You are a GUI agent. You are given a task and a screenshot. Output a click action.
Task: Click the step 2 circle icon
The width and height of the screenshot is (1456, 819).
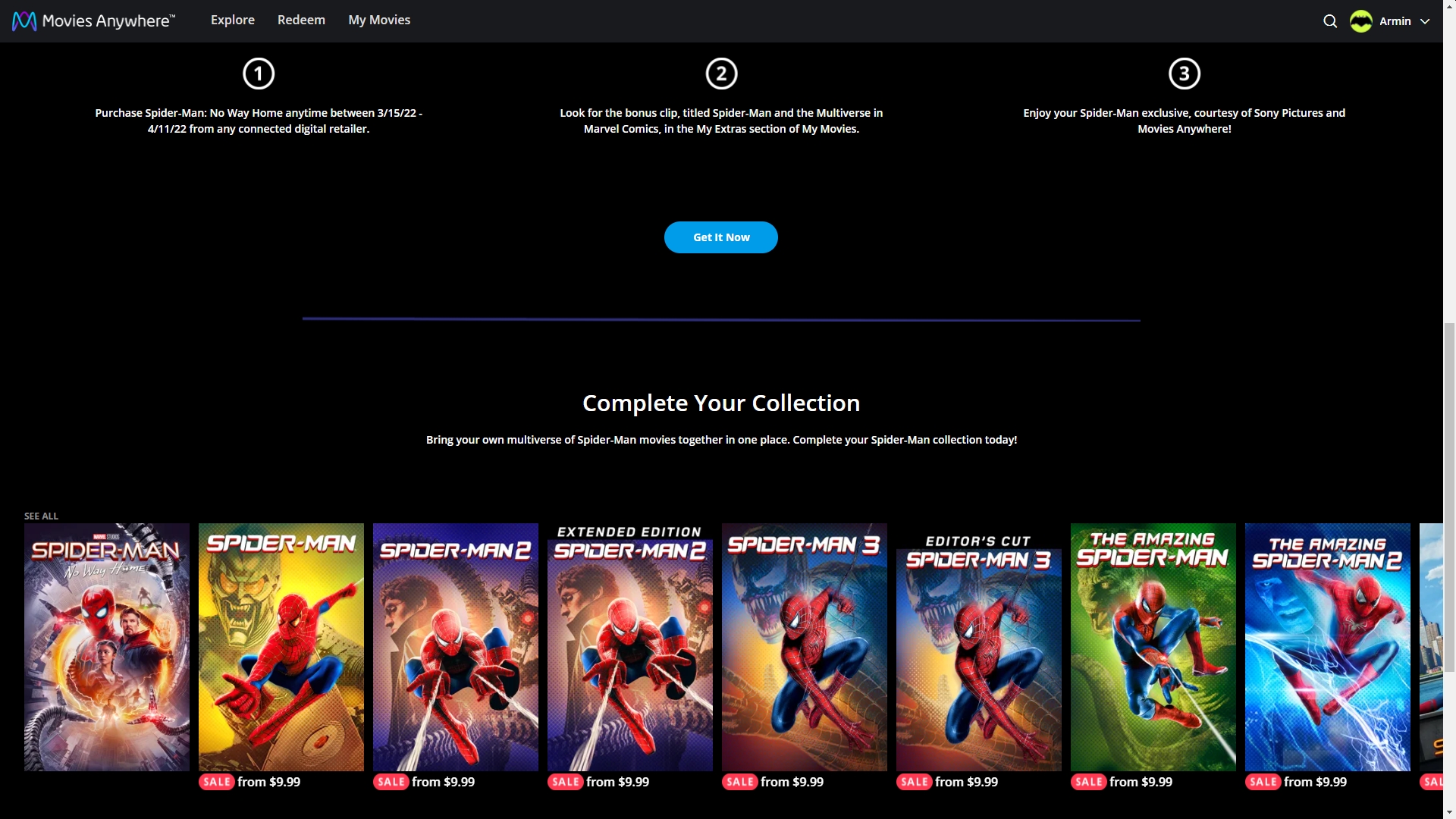click(721, 74)
